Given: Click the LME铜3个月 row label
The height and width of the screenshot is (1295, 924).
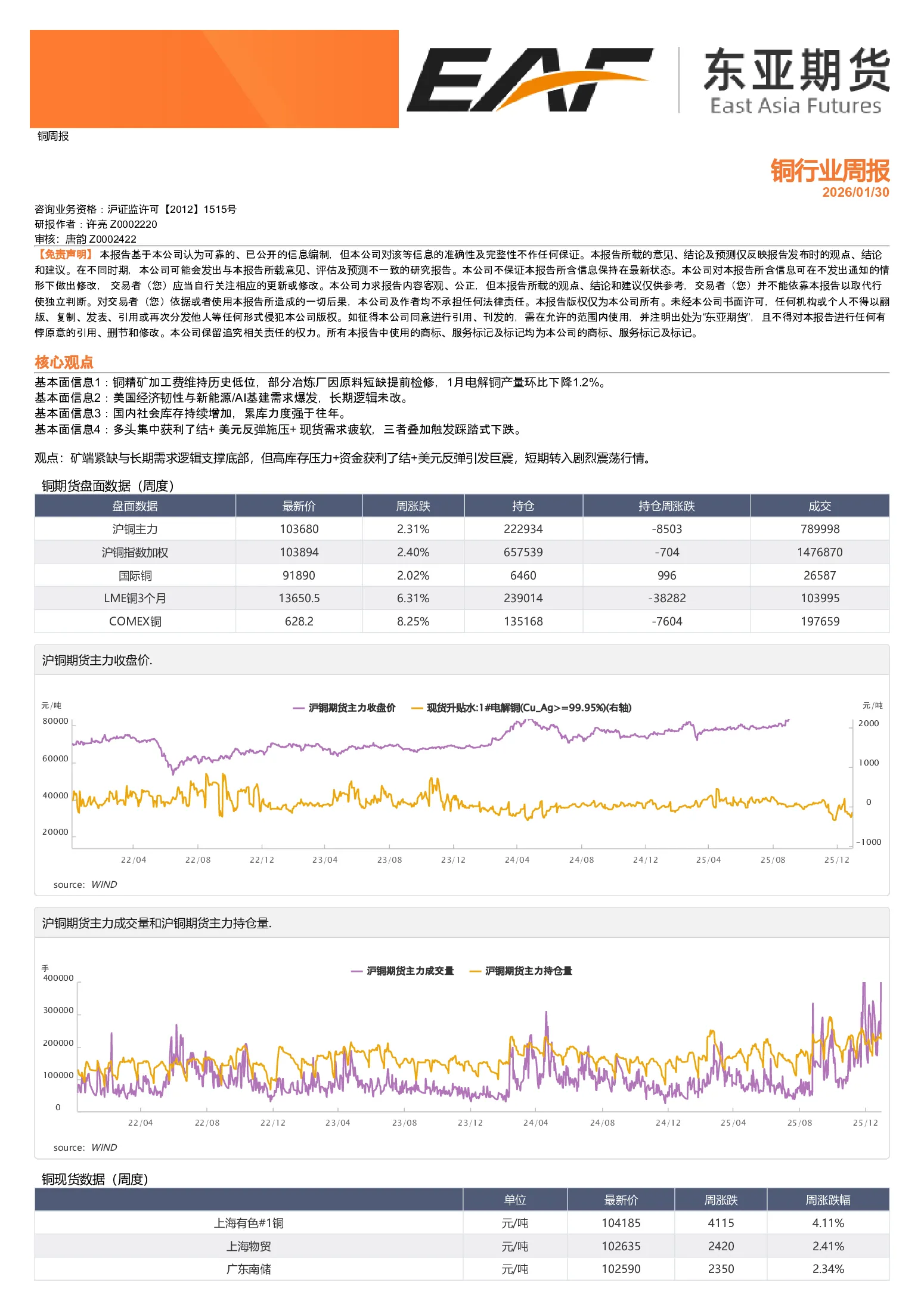Looking at the screenshot, I should point(135,598).
